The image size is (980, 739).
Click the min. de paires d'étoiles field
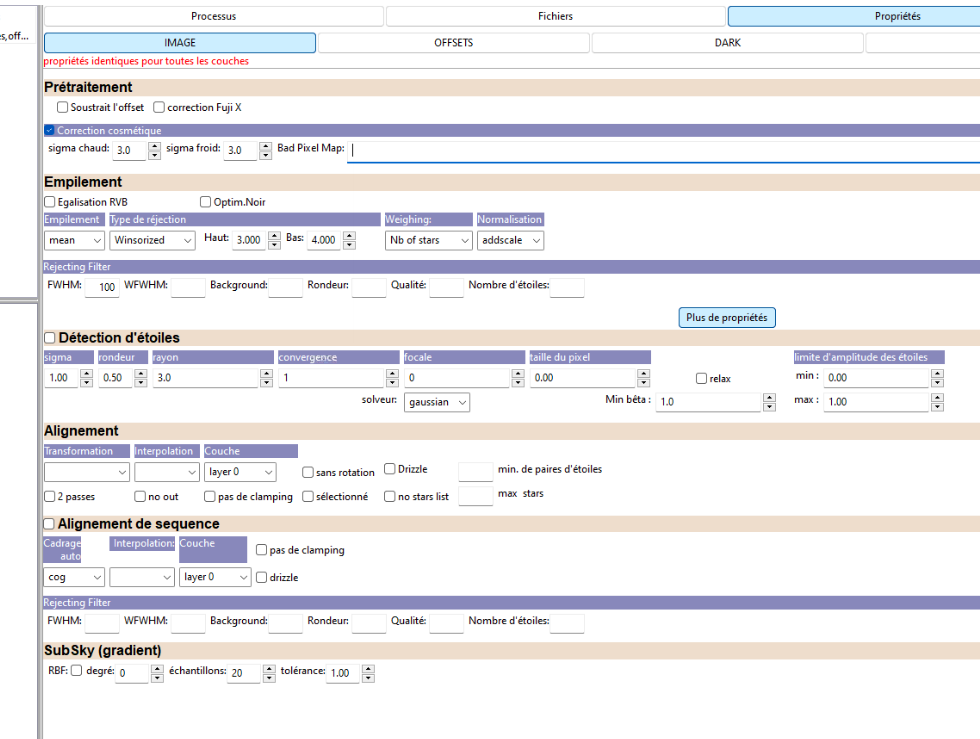click(476, 472)
